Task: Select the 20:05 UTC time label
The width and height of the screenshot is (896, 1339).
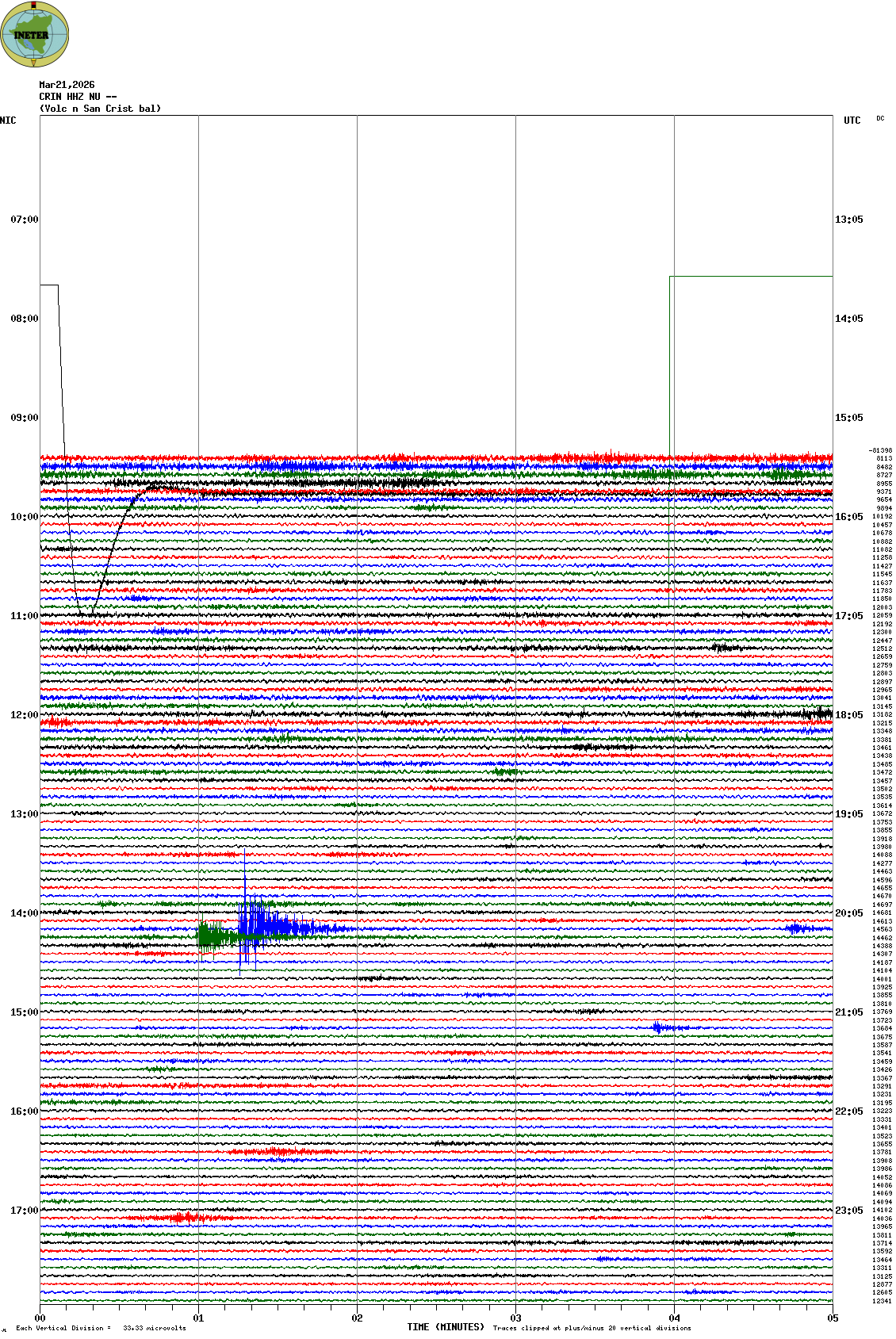Action: click(x=848, y=913)
